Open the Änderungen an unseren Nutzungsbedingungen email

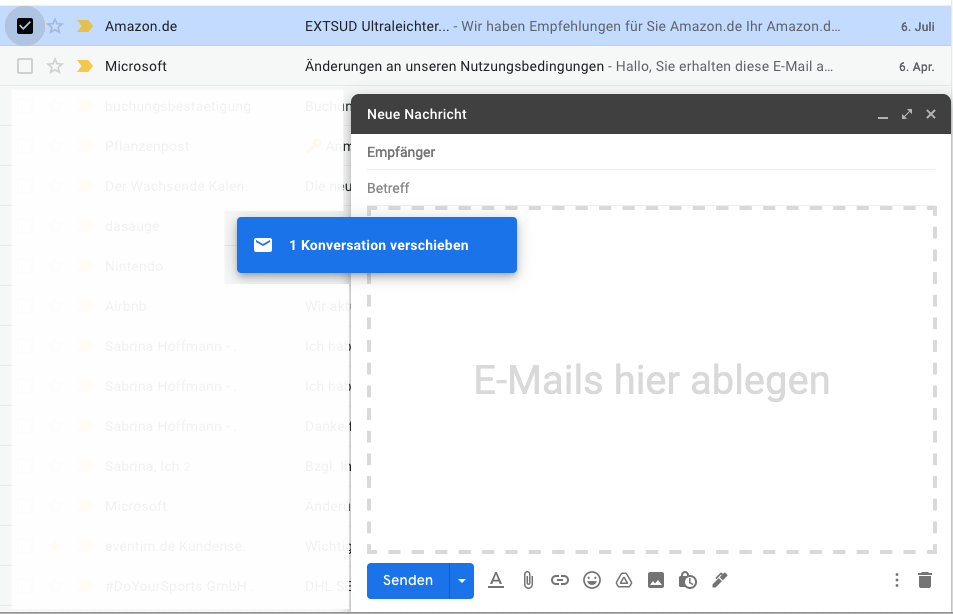click(476, 66)
